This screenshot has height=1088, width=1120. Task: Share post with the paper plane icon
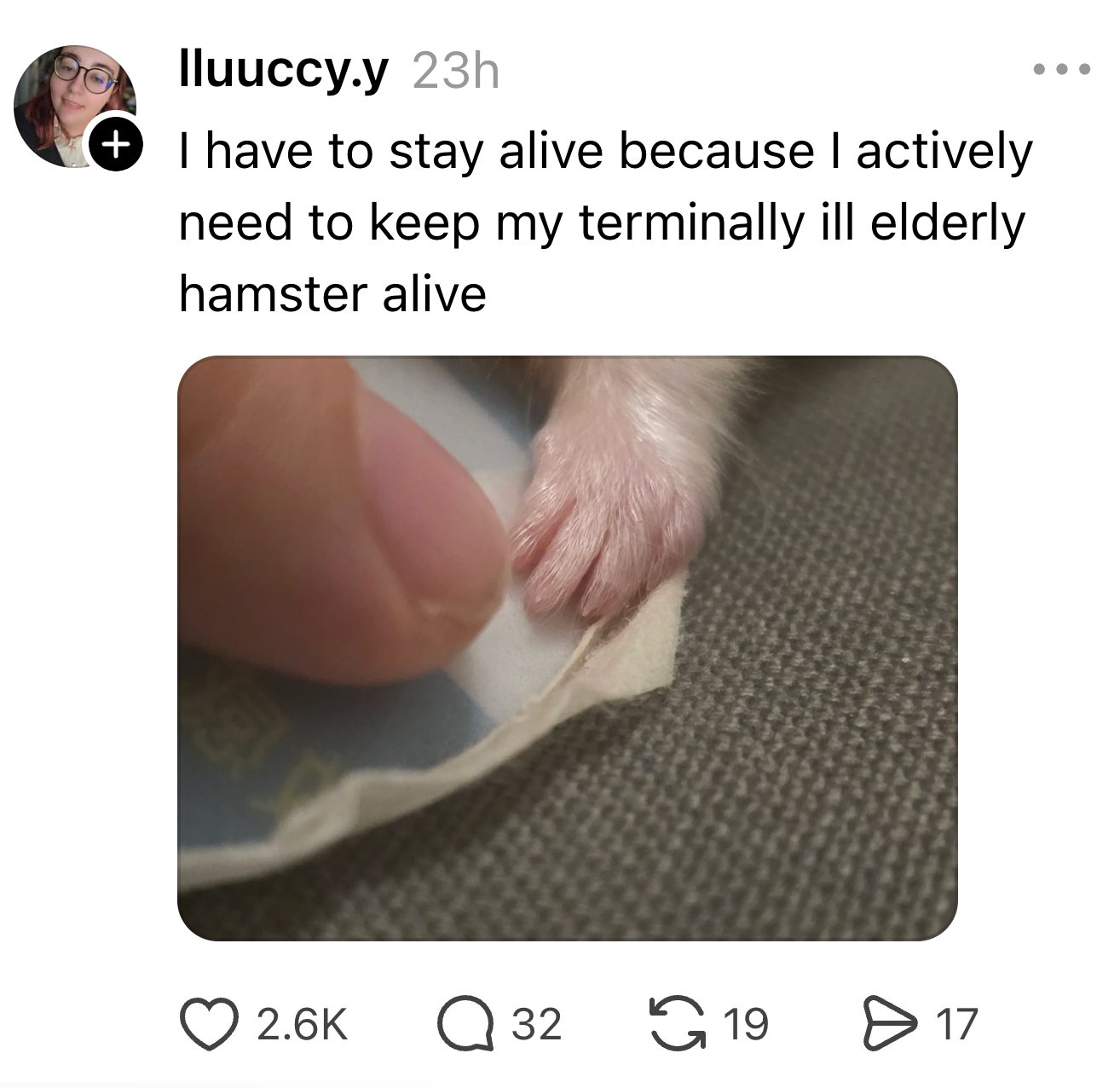[x=891, y=1024]
